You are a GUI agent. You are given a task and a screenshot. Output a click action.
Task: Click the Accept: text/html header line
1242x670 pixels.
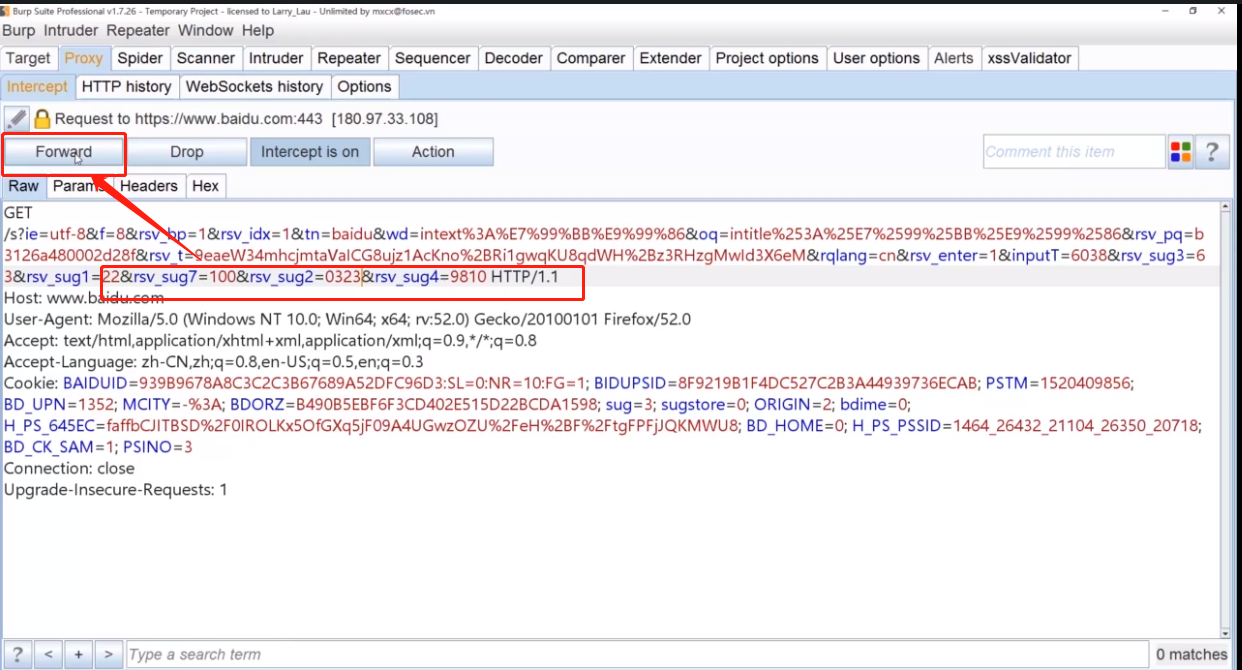pos(270,341)
